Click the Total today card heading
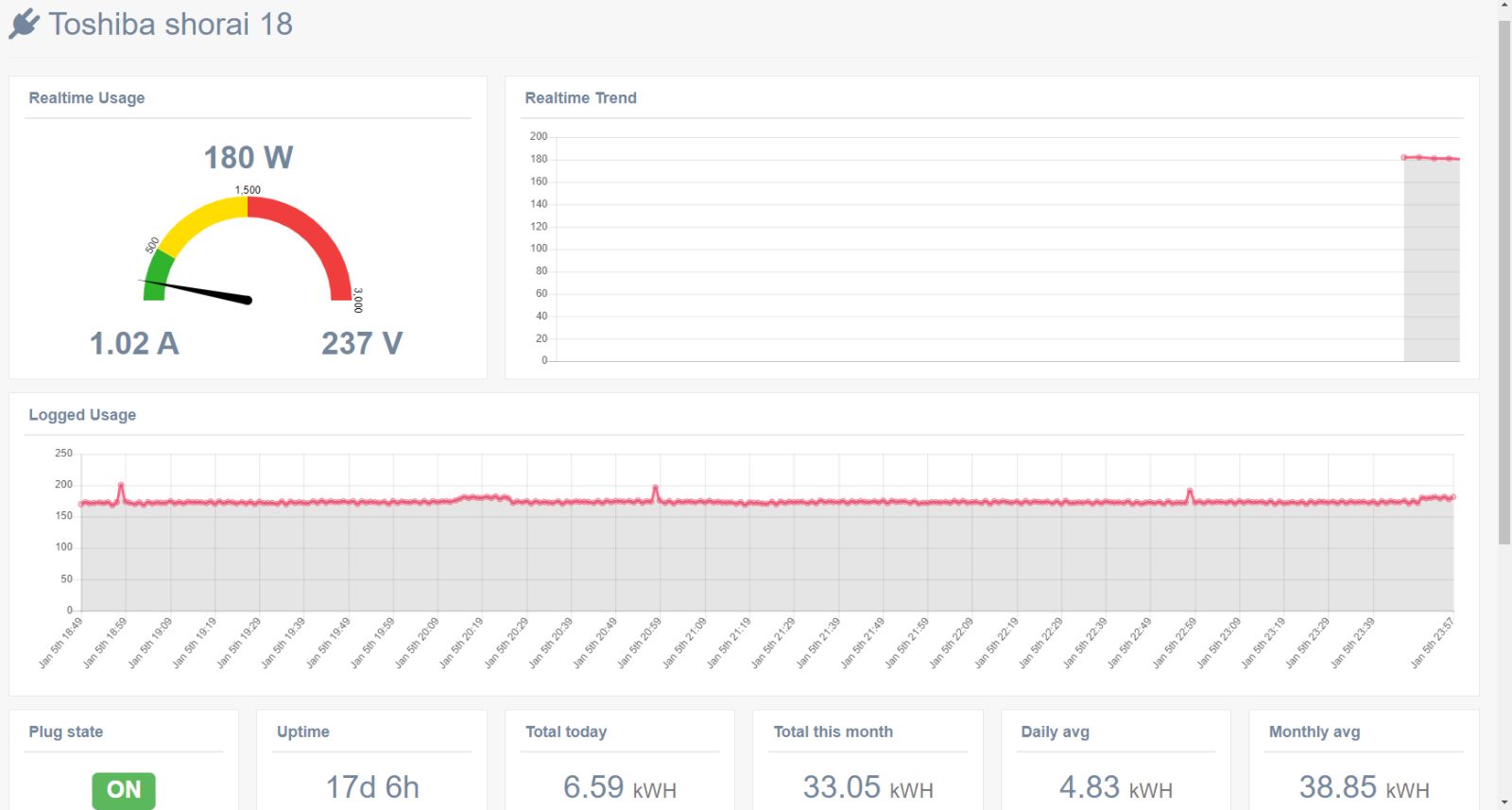Screen dimensions: 1512x810 point(566,732)
